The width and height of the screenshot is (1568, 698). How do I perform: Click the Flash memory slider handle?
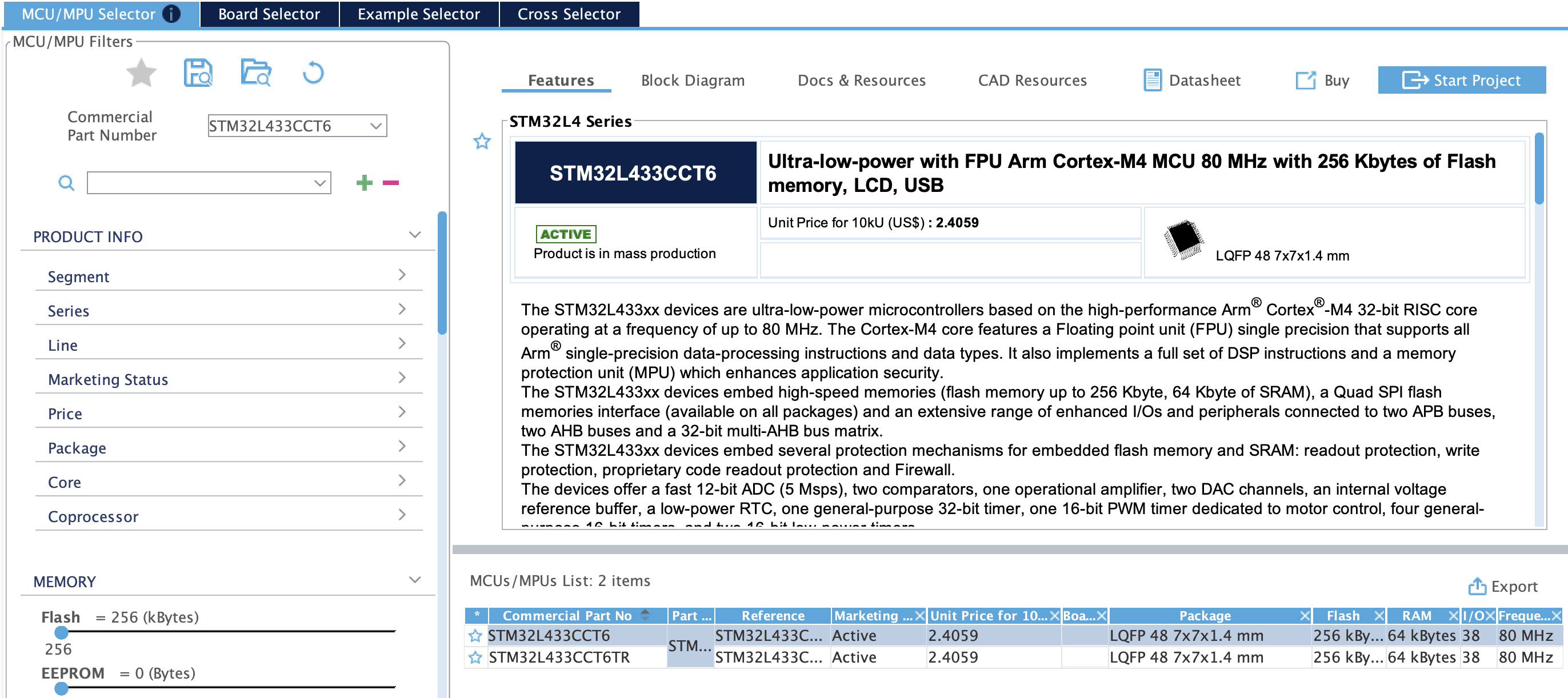point(62,633)
